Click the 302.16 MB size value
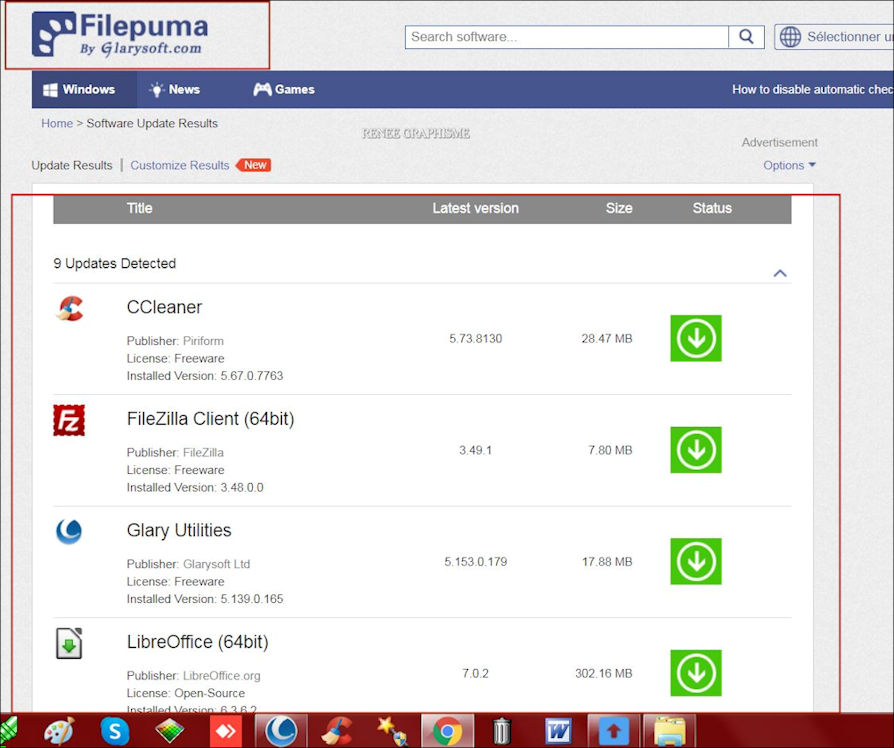 [604, 674]
